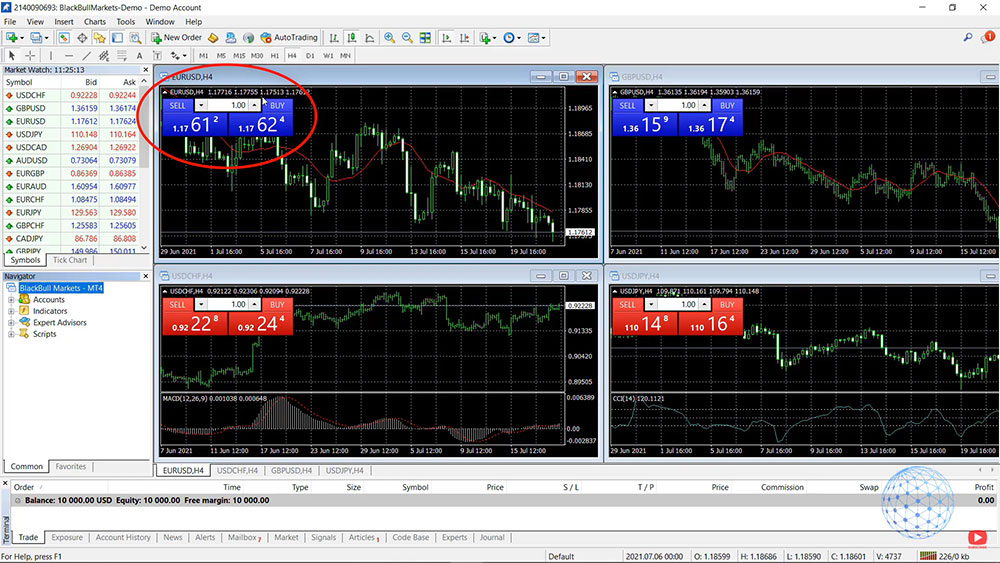Screen dimensions: 1000x563
Task: Open the Profiles toolbar icon
Action: (36, 38)
